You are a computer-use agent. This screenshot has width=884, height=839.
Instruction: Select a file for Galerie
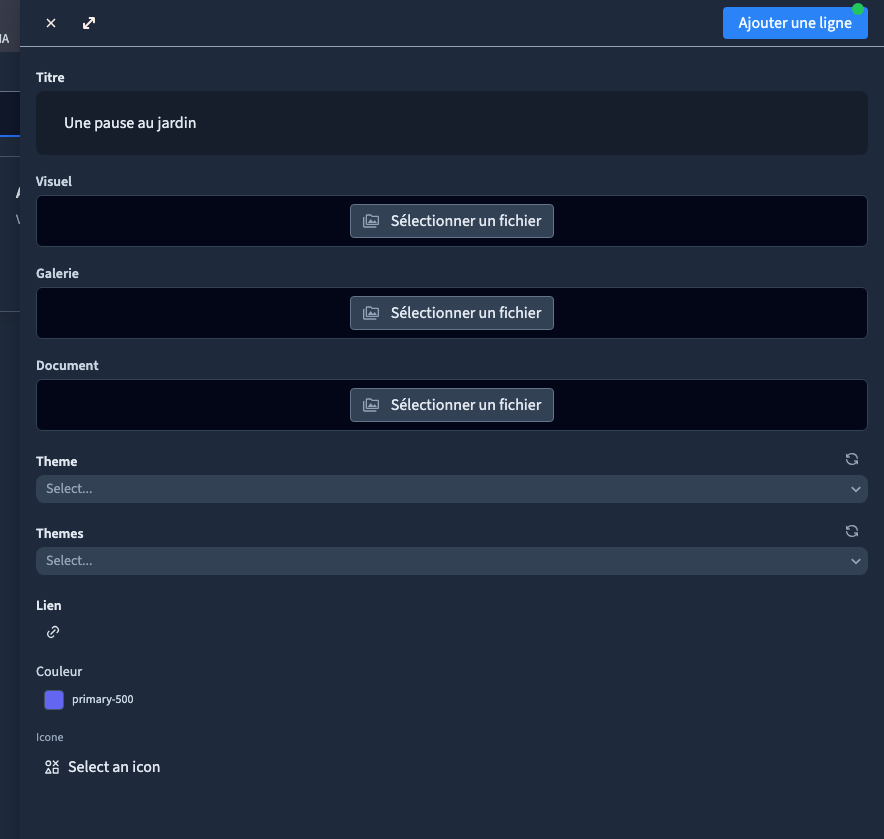(452, 313)
